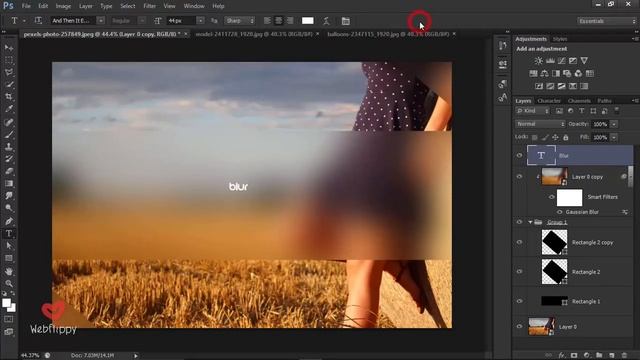Click the text color swatch
The width and height of the screenshot is (640, 360).
click(307, 21)
